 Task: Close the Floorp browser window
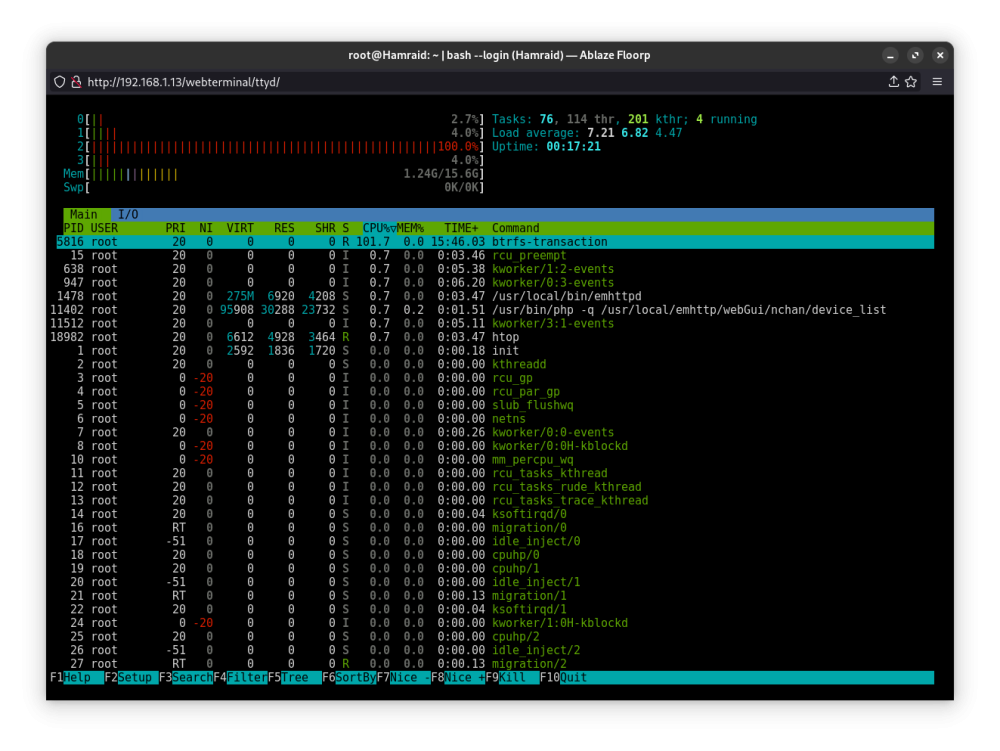click(x=940, y=55)
